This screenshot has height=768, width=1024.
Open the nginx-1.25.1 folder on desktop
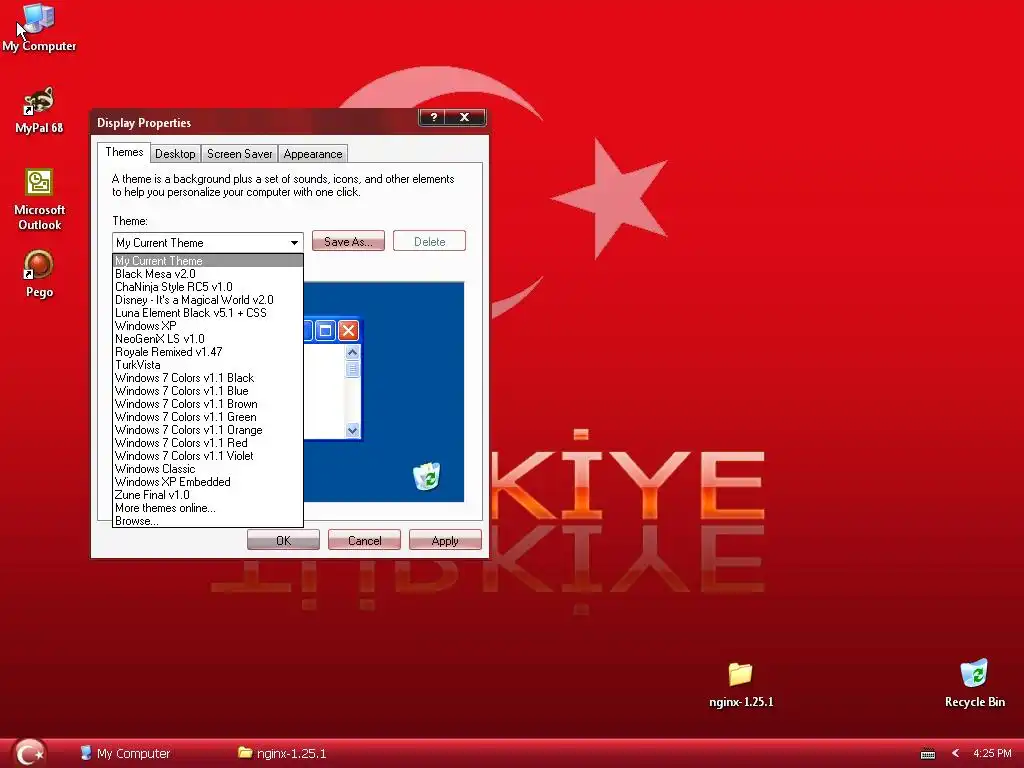[x=741, y=685]
